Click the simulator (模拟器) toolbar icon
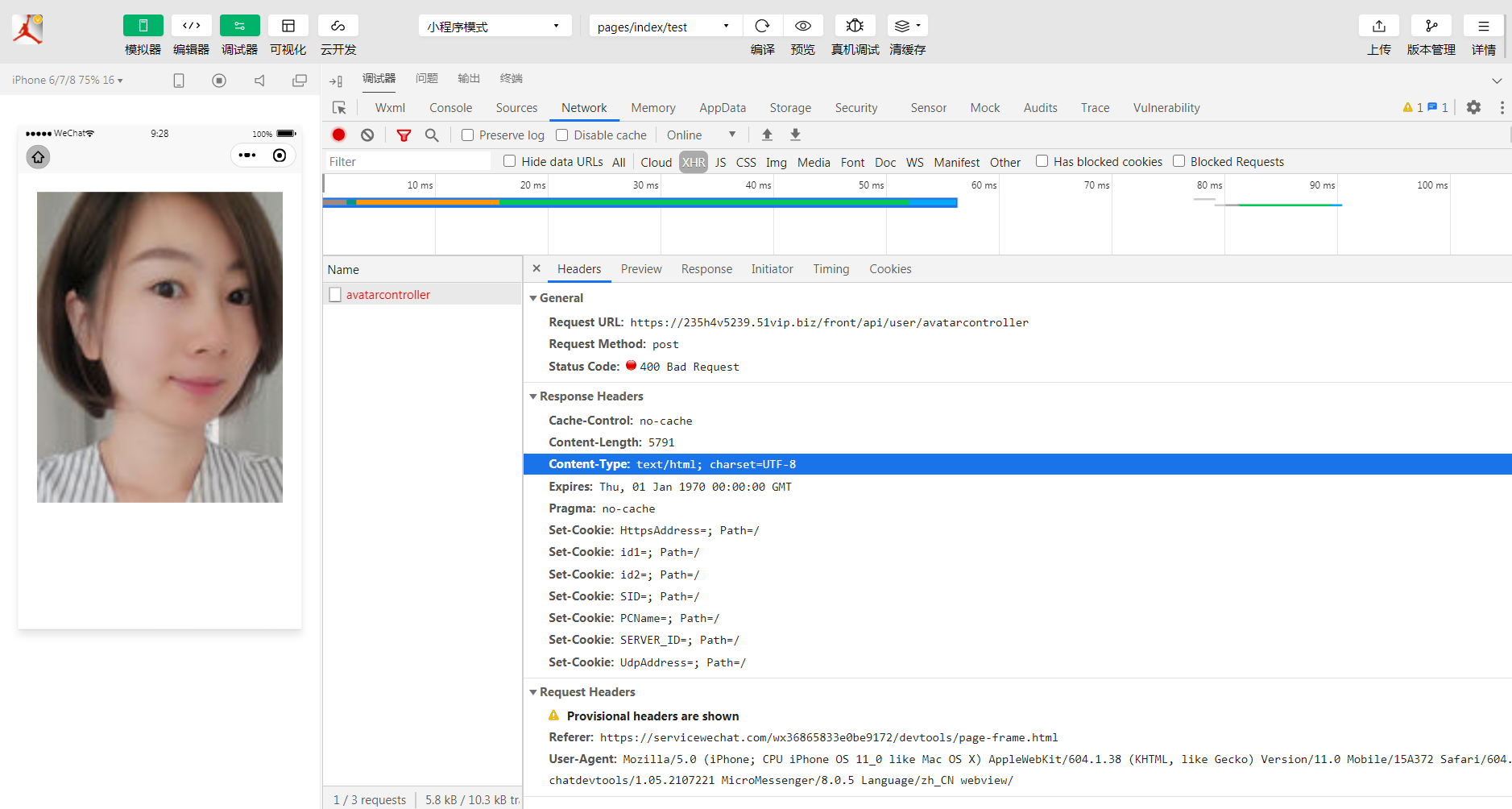Viewport: 1512px width, 809px height. click(x=143, y=26)
